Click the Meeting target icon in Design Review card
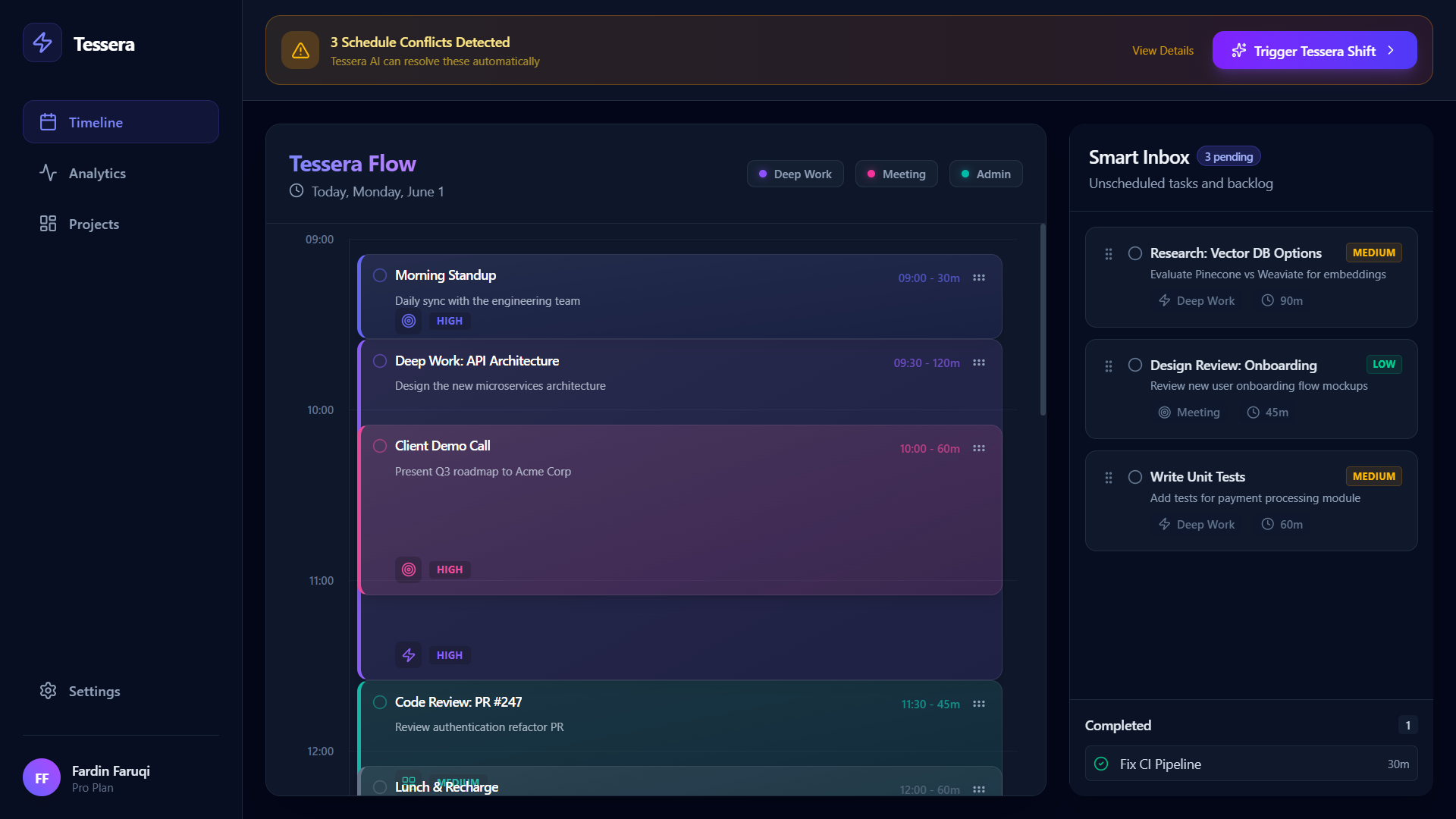This screenshot has height=819, width=1456. pos(1164,413)
